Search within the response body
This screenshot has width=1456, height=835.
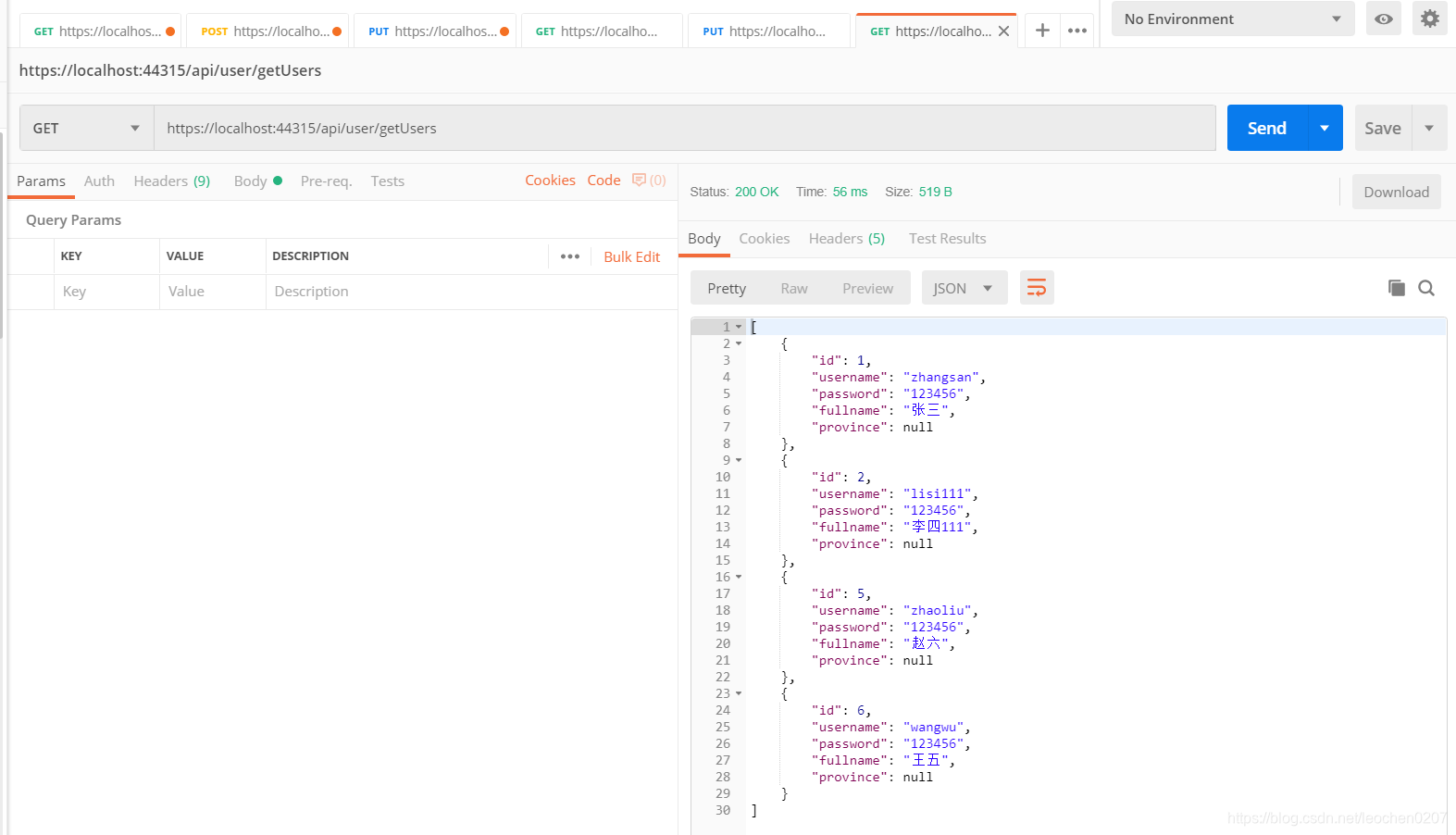1426,288
